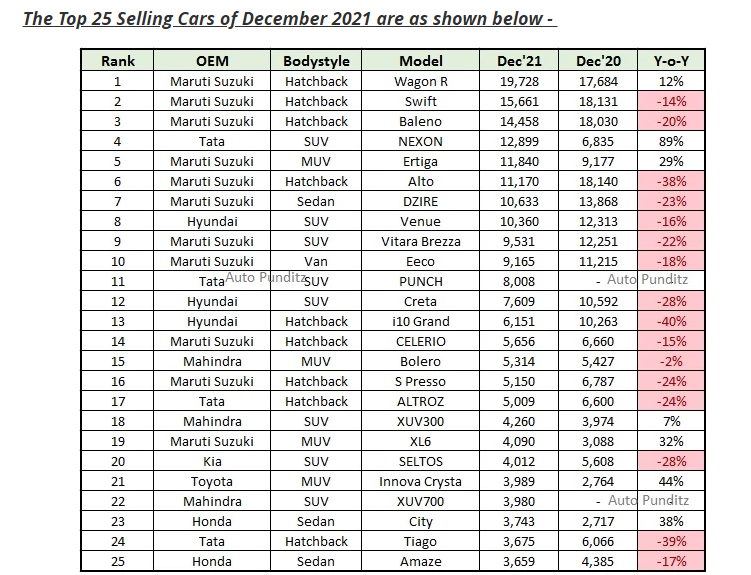The height and width of the screenshot is (575, 751).
Task: Select the Model column header
Action: pyautogui.click(x=420, y=61)
